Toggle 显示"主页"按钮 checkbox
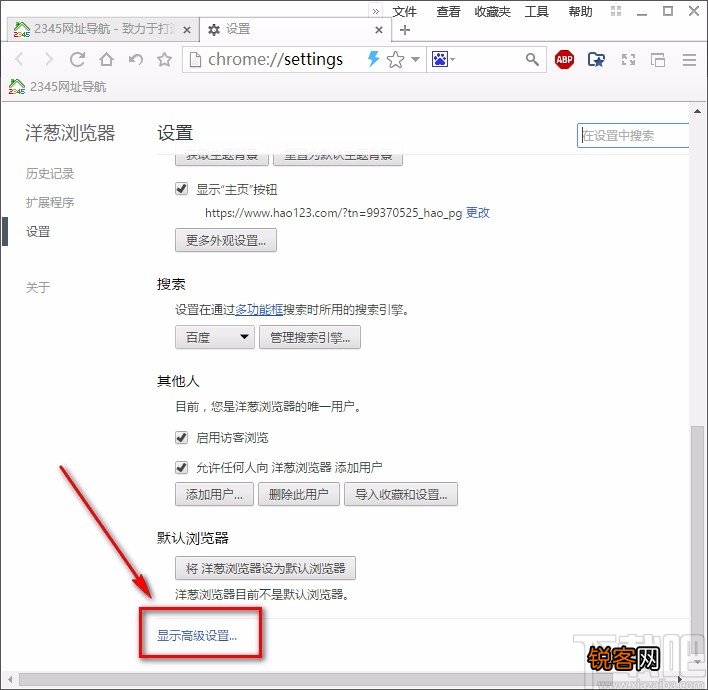The height and width of the screenshot is (690, 708). (x=182, y=188)
